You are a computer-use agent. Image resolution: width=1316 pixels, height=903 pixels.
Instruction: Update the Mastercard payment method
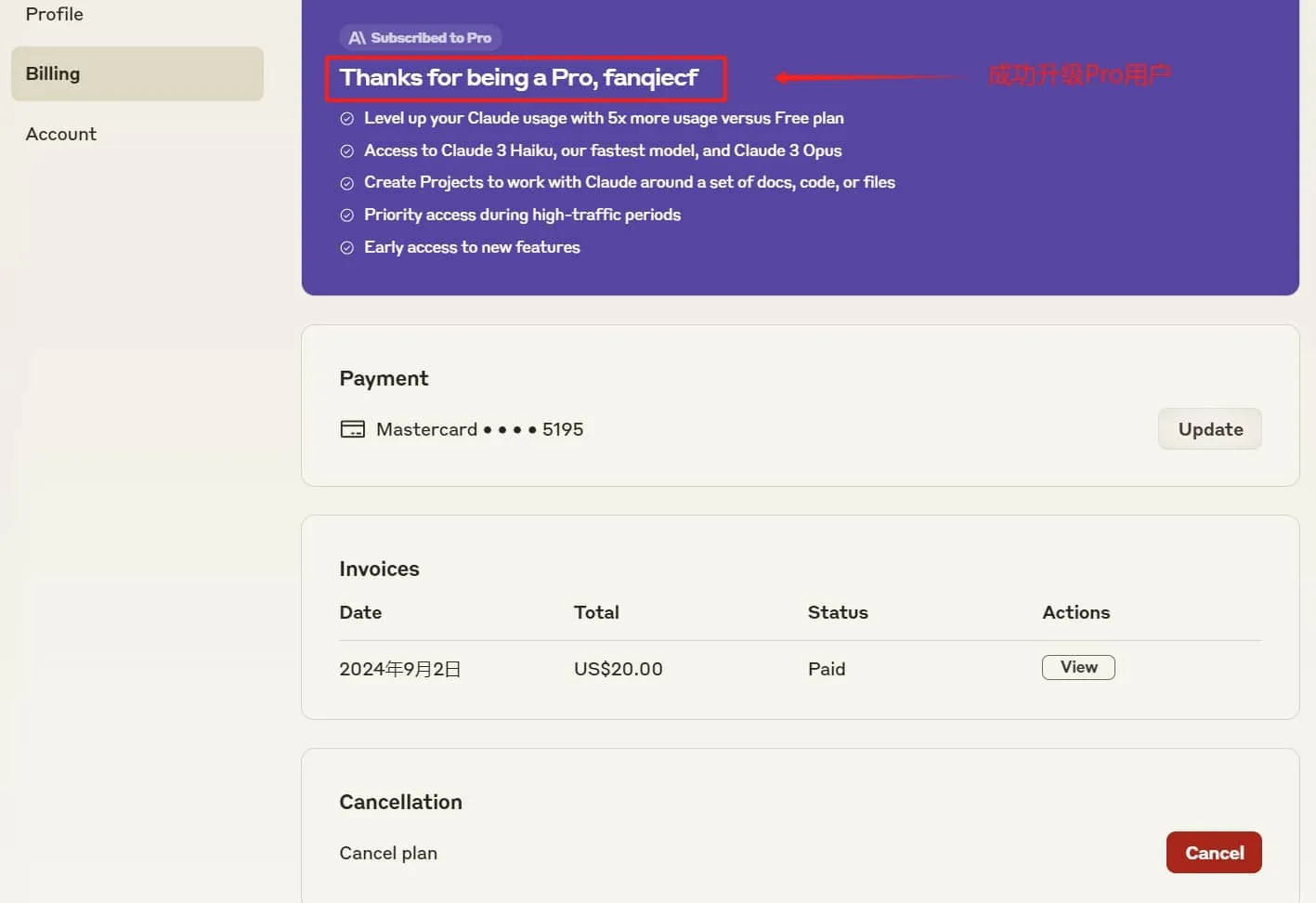tap(1209, 429)
